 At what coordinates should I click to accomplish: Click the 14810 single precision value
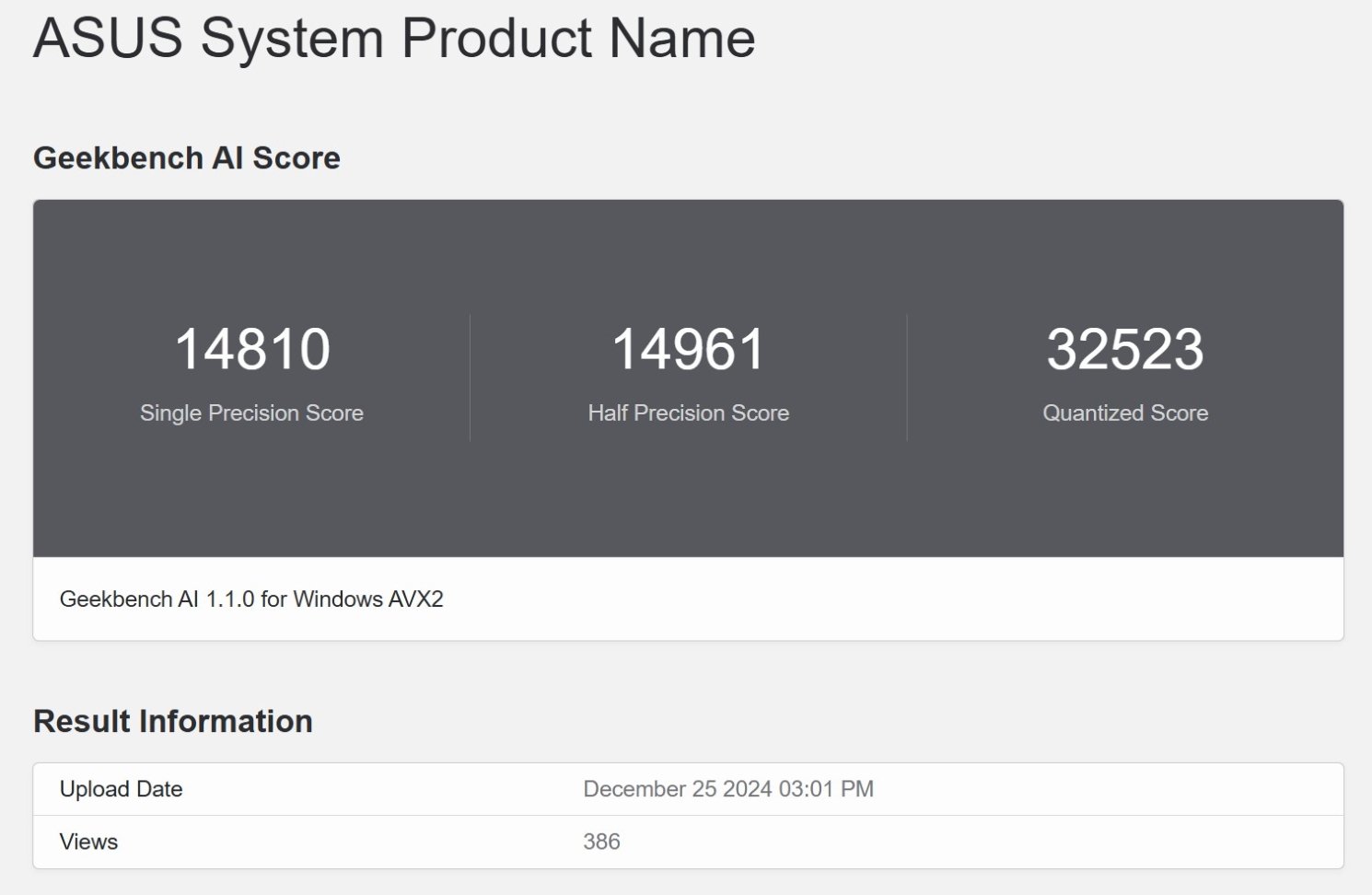click(251, 349)
